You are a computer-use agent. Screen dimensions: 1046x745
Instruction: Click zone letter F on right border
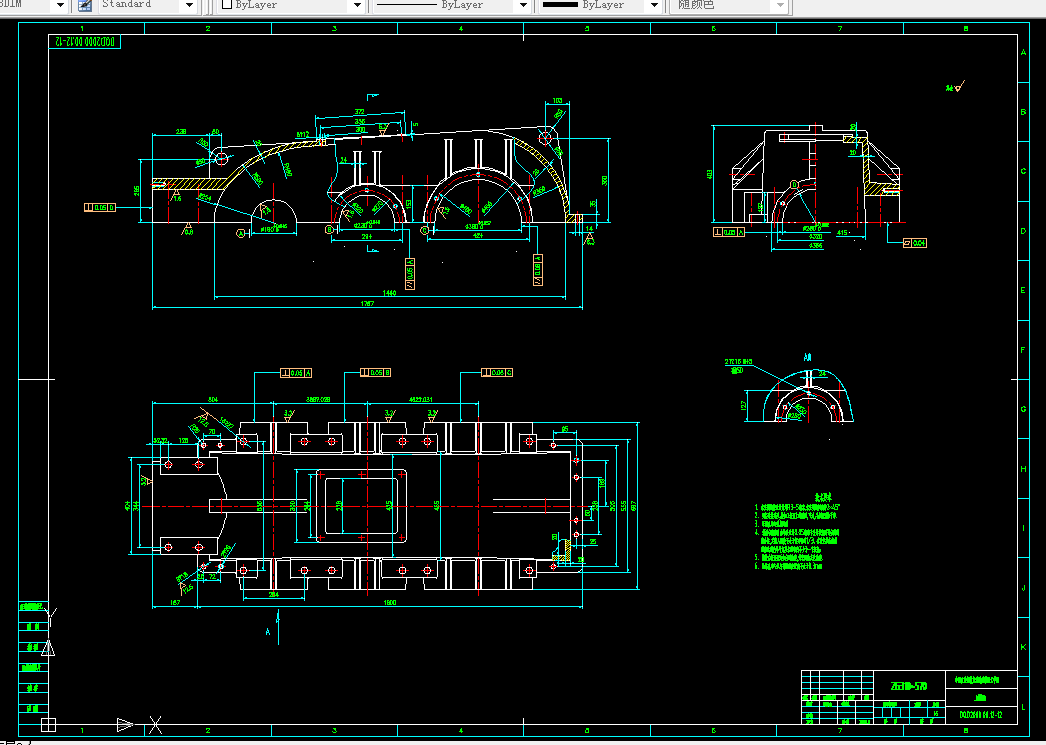pos(1023,349)
